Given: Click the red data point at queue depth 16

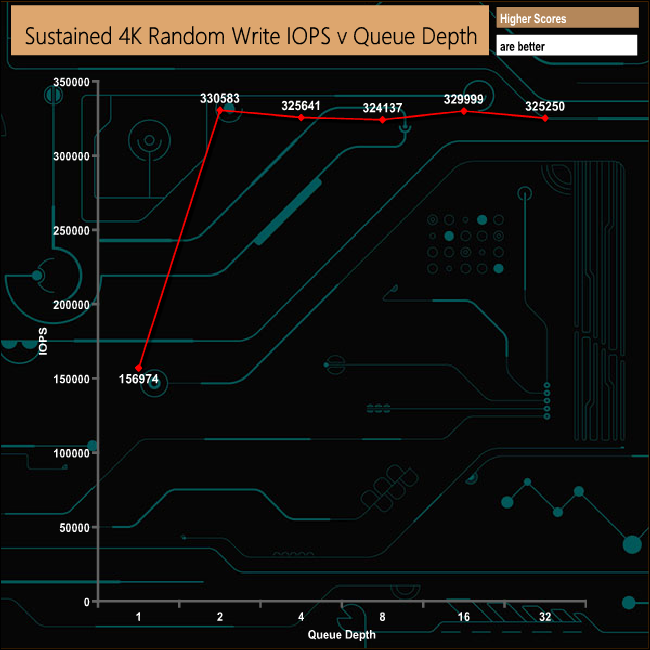Looking at the screenshot, I should (x=463, y=111).
